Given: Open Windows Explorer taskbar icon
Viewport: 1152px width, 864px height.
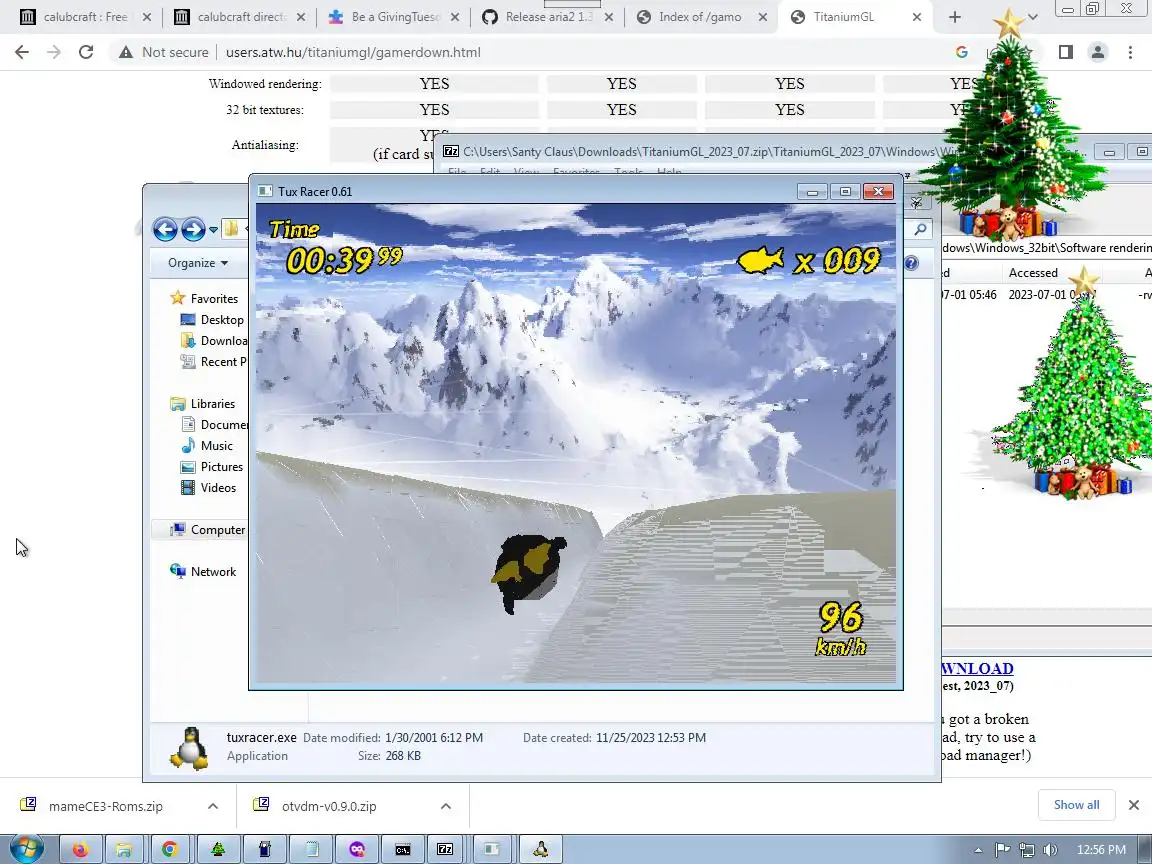Looking at the screenshot, I should pos(125,849).
